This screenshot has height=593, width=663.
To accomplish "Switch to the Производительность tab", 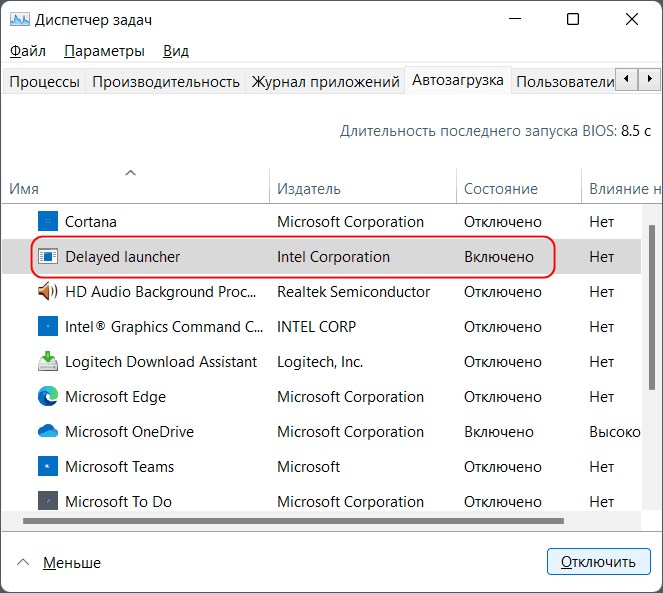I will [x=166, y=82].
